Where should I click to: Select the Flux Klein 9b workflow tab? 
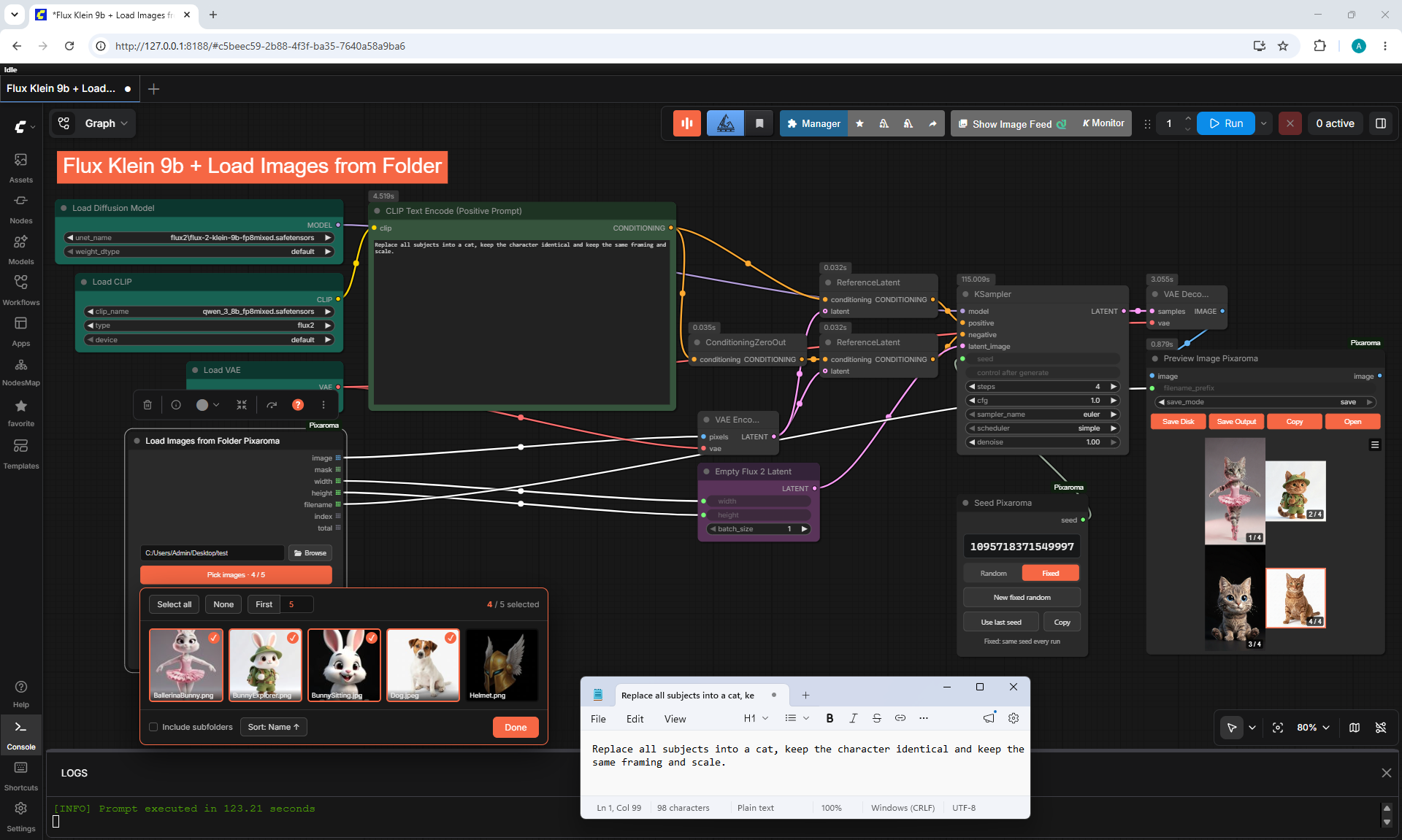coord(70,88)
